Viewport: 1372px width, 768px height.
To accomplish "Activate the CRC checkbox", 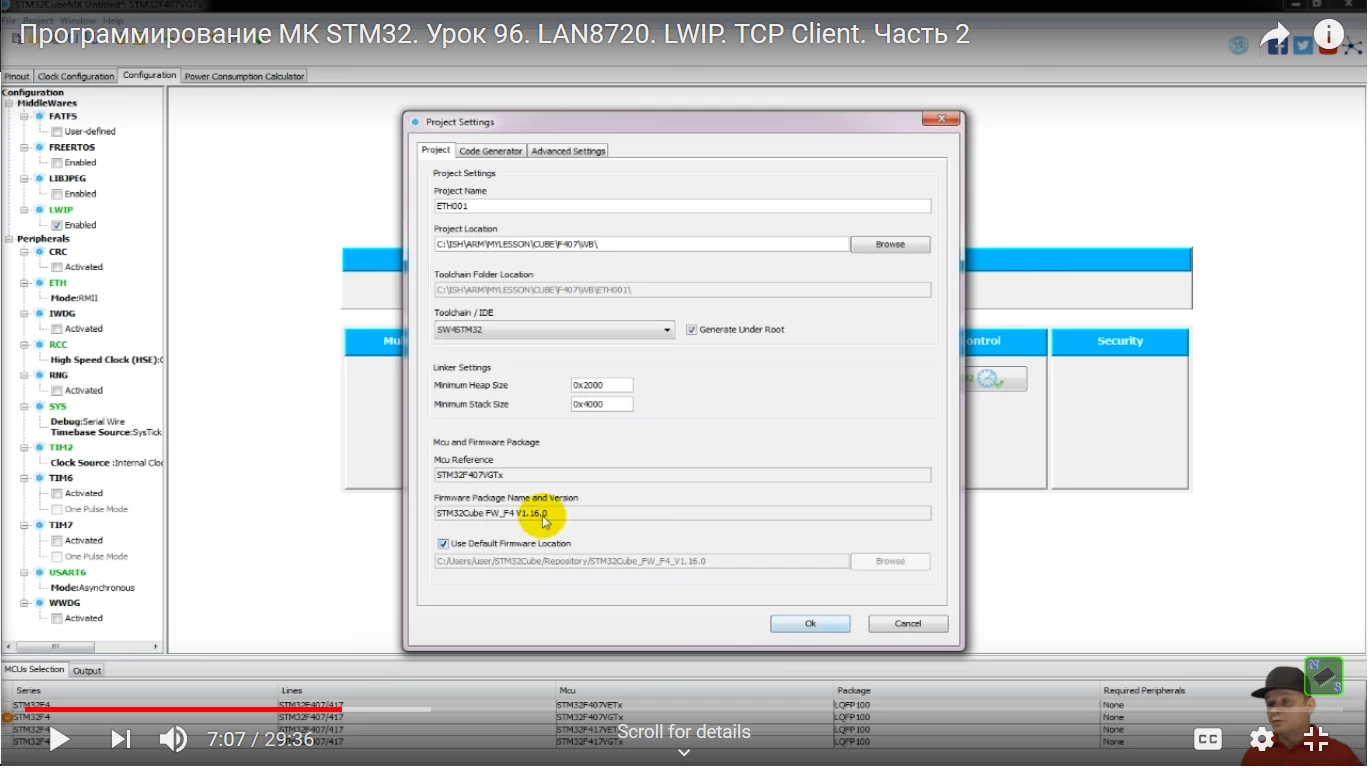I will coord(57,268).
